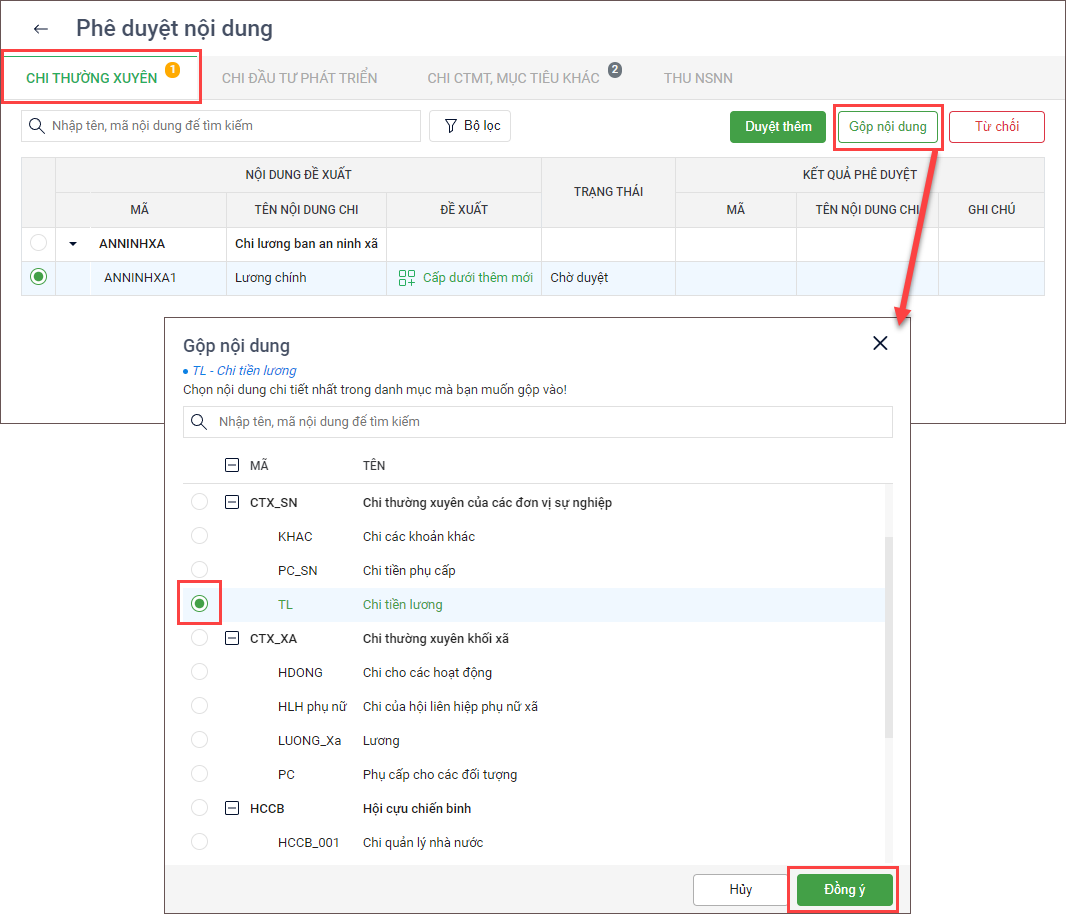Click the Cấp dưới thêm mới icon
The width and height of the screenshot is (1066, 914).
[x=407, y=278]
